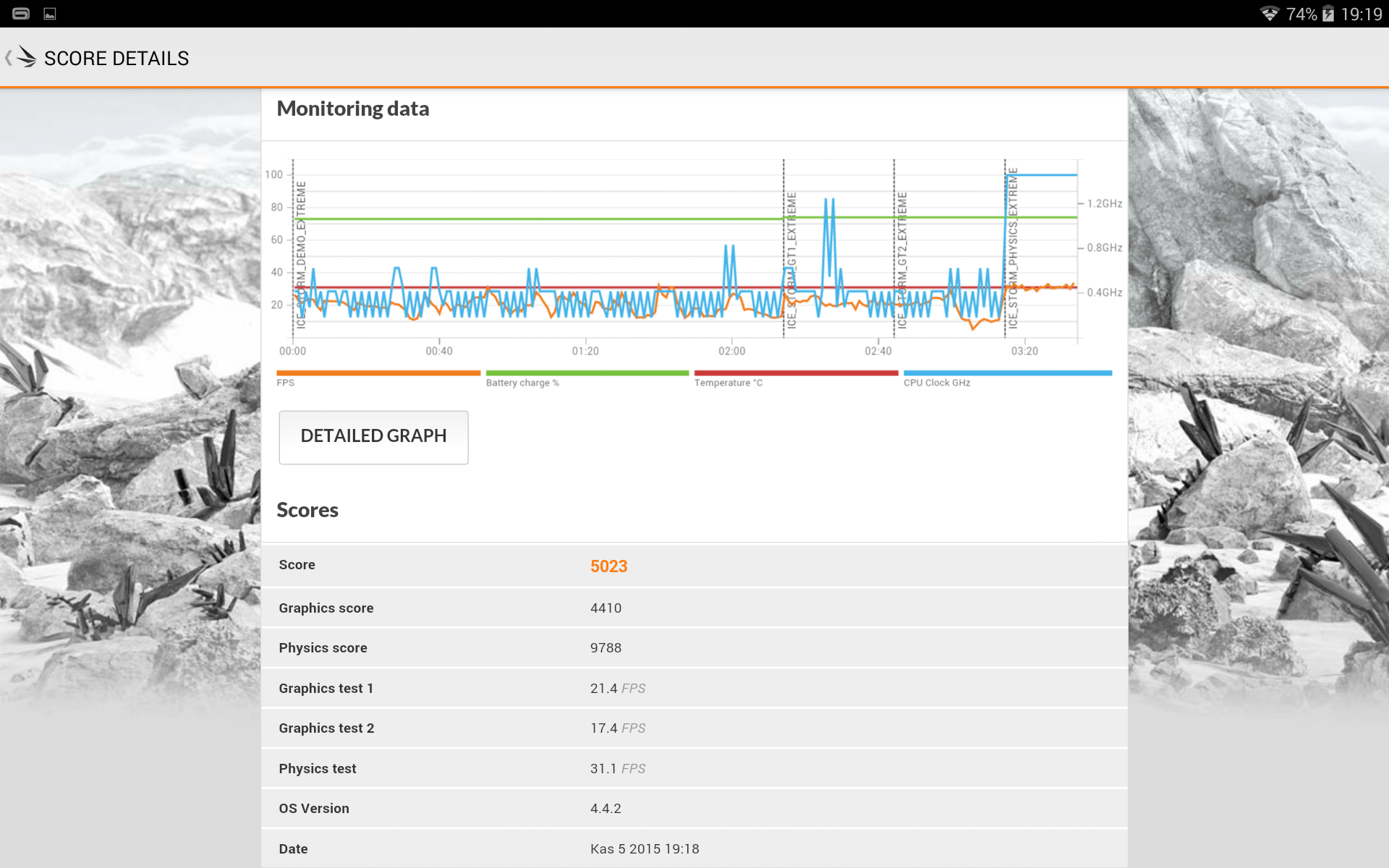Tap the WiFi status icon
1389x868 pixels.
pos(1270,14)
